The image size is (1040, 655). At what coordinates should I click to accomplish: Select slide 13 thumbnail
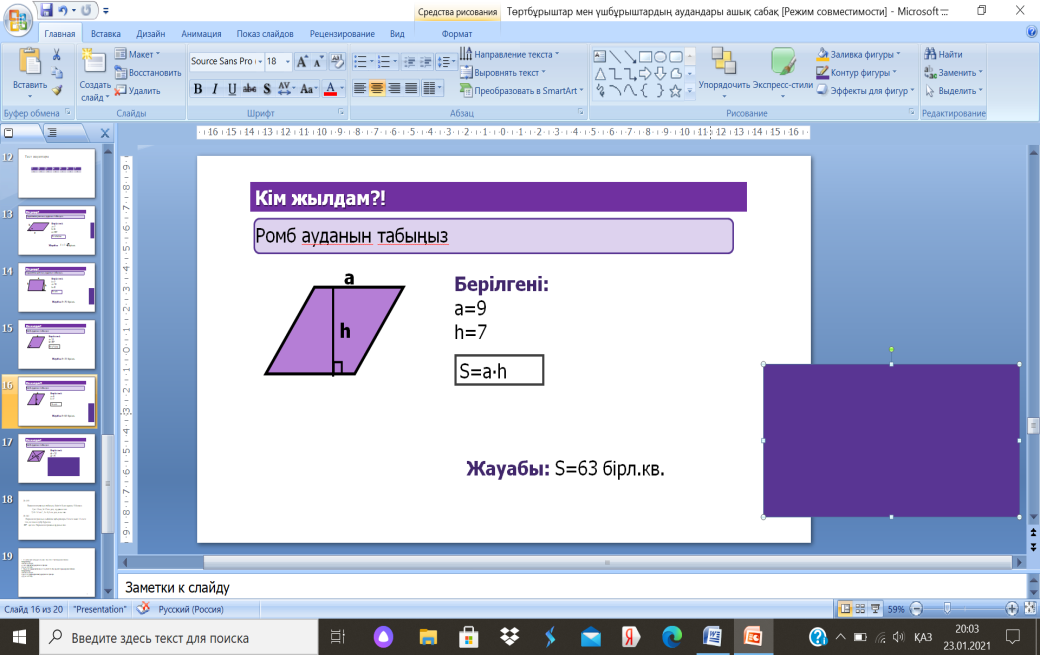57,230
